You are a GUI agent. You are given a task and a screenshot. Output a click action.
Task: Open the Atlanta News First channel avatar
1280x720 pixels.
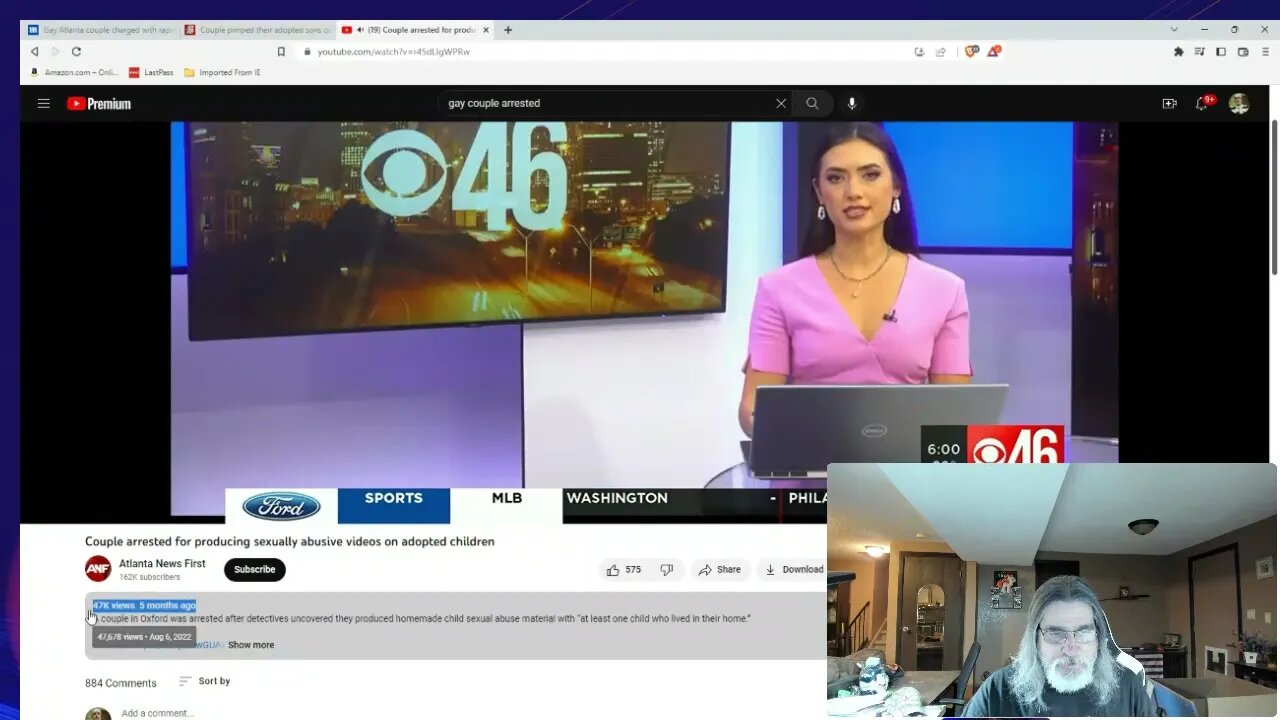coord(98,569)
